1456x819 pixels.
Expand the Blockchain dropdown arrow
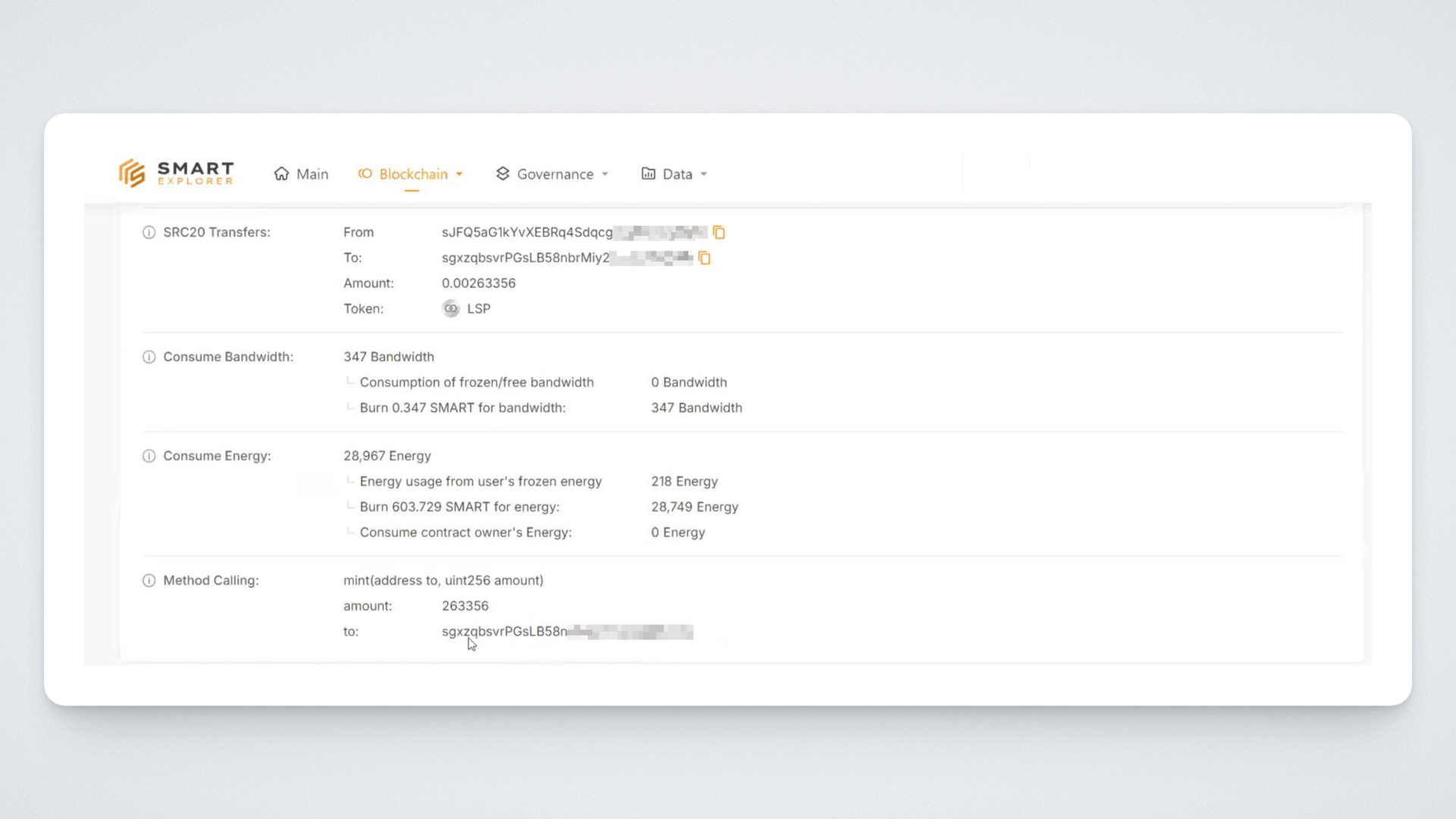(x=460, y=174)
